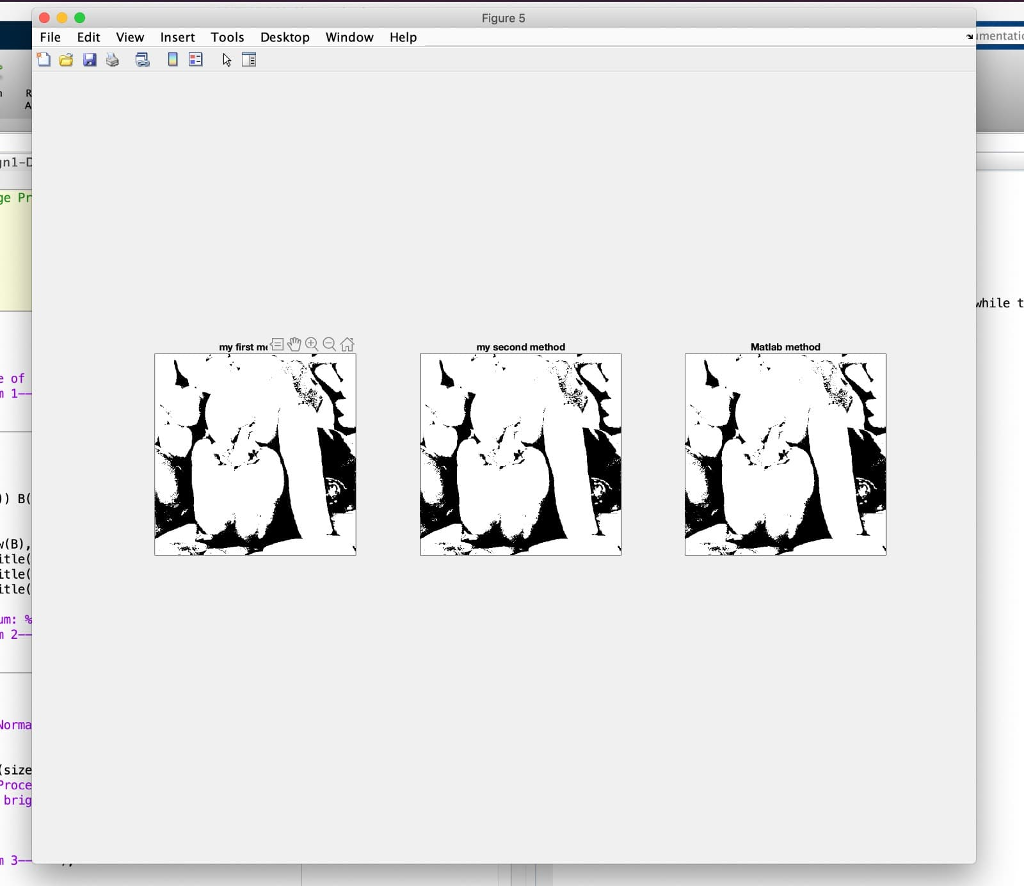Open the Tools menu

(227, 37)
